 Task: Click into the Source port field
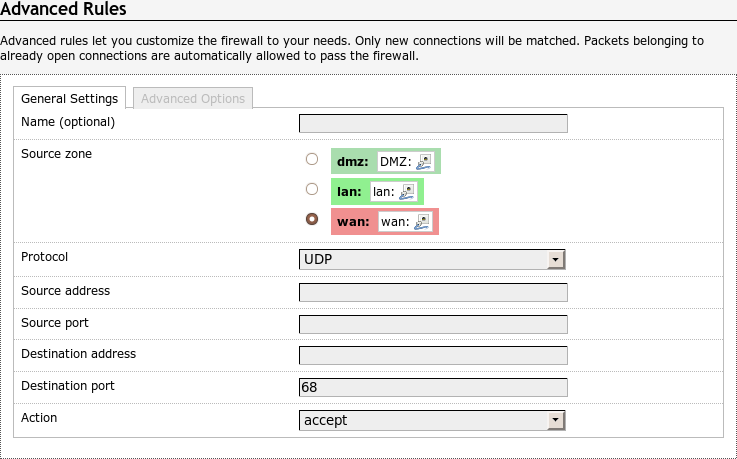tap(433, 325)
